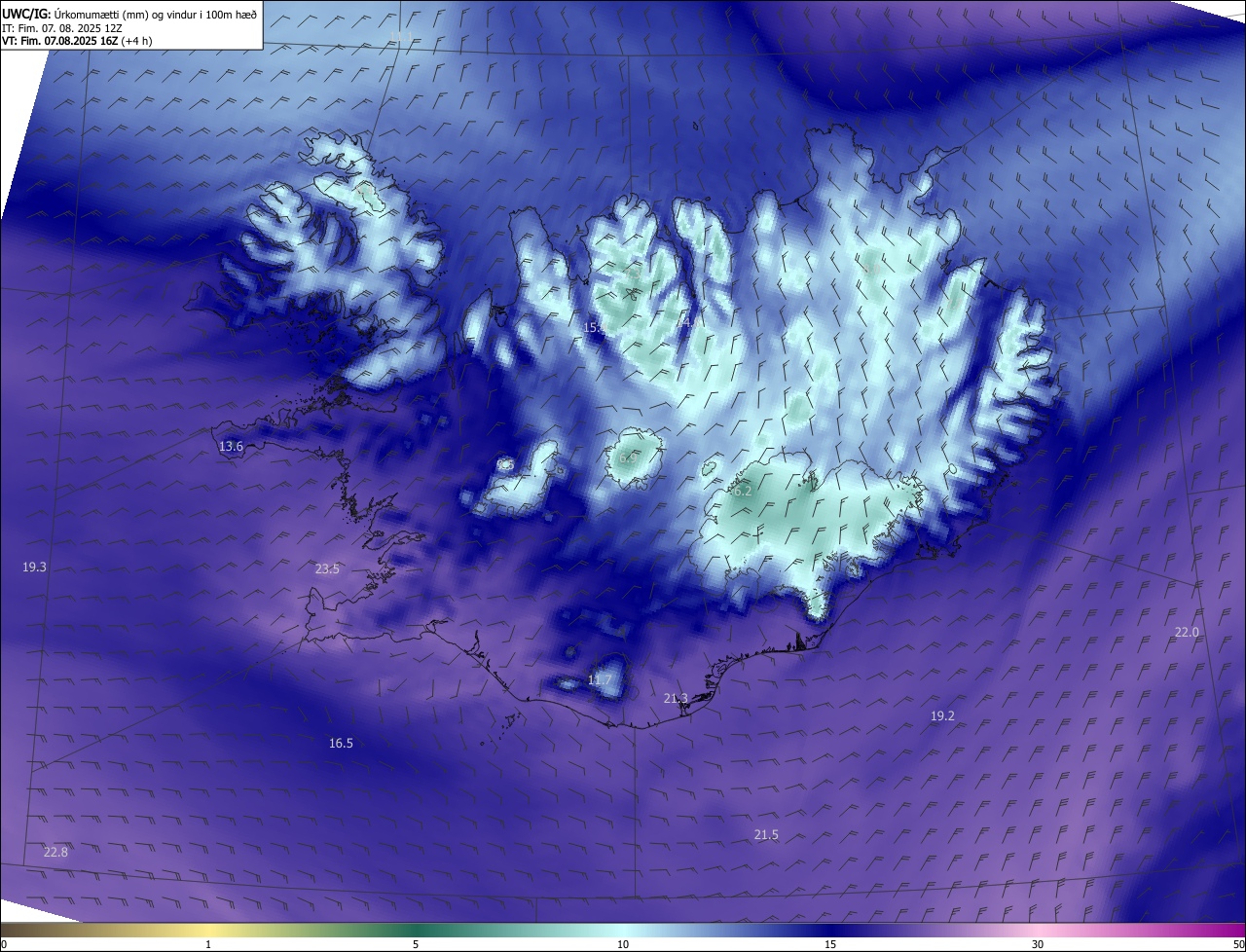The width and height of the screenshot is (1246, 952).
Task: Click the 'VT: Fim. 07.08.2025 16Z' valid time
Action: (x=58, y=41)
